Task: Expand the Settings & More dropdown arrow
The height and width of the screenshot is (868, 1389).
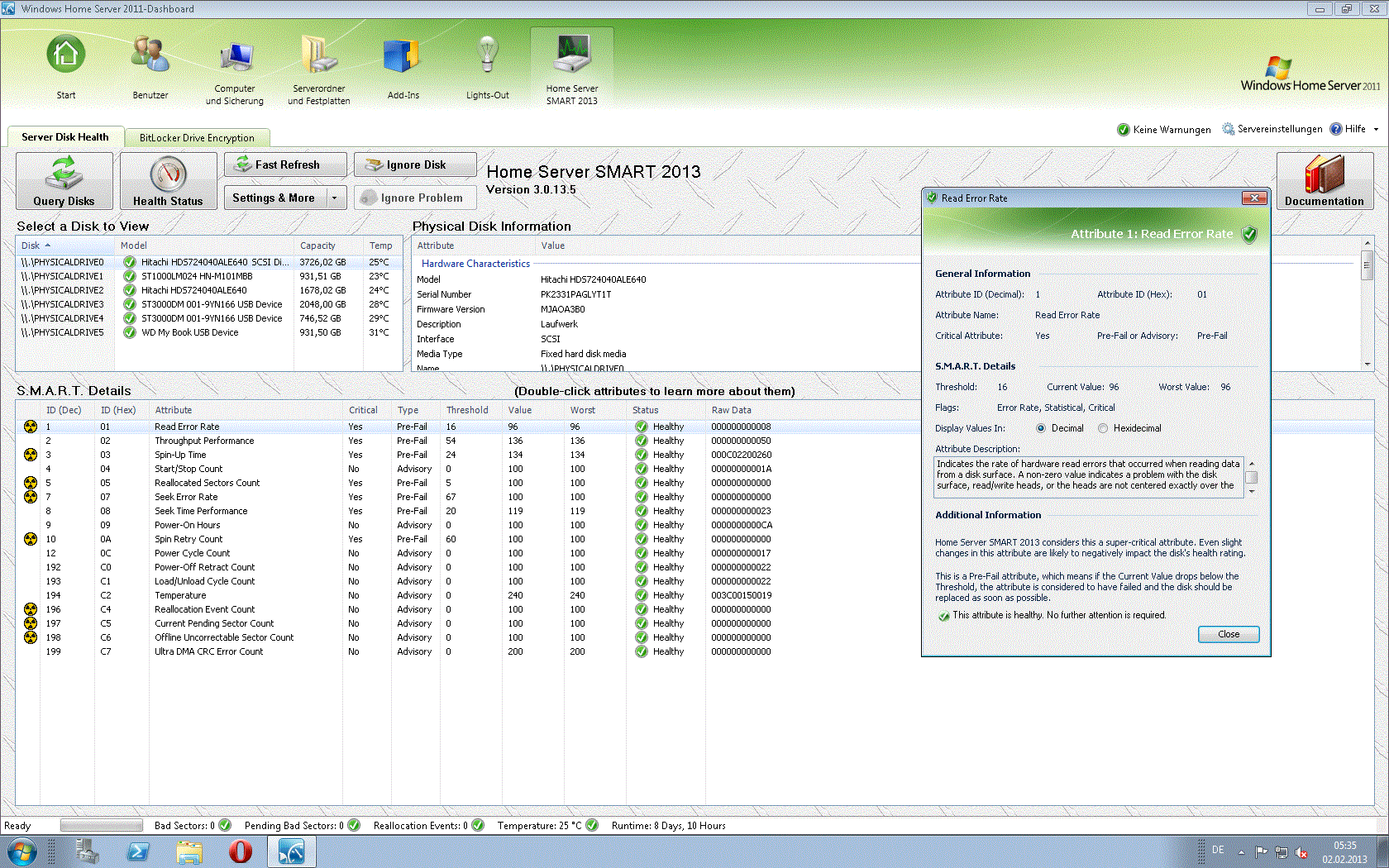Action: click(x=335, y=198)
